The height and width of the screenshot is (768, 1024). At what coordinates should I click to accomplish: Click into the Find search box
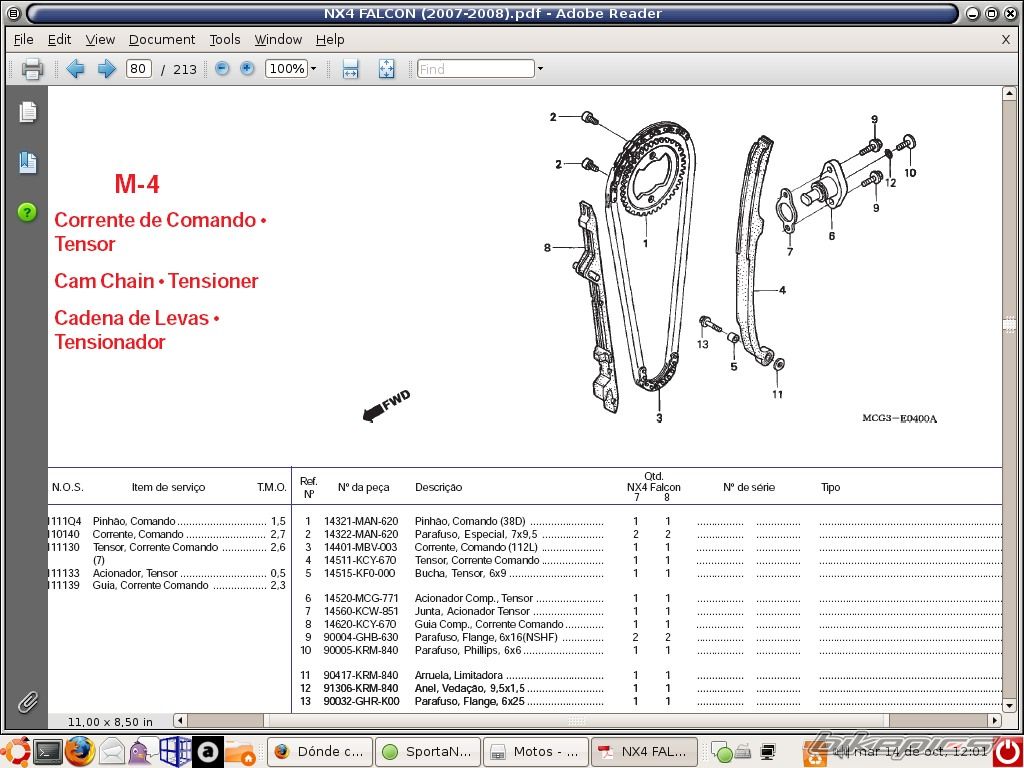[x=475, y=69]
